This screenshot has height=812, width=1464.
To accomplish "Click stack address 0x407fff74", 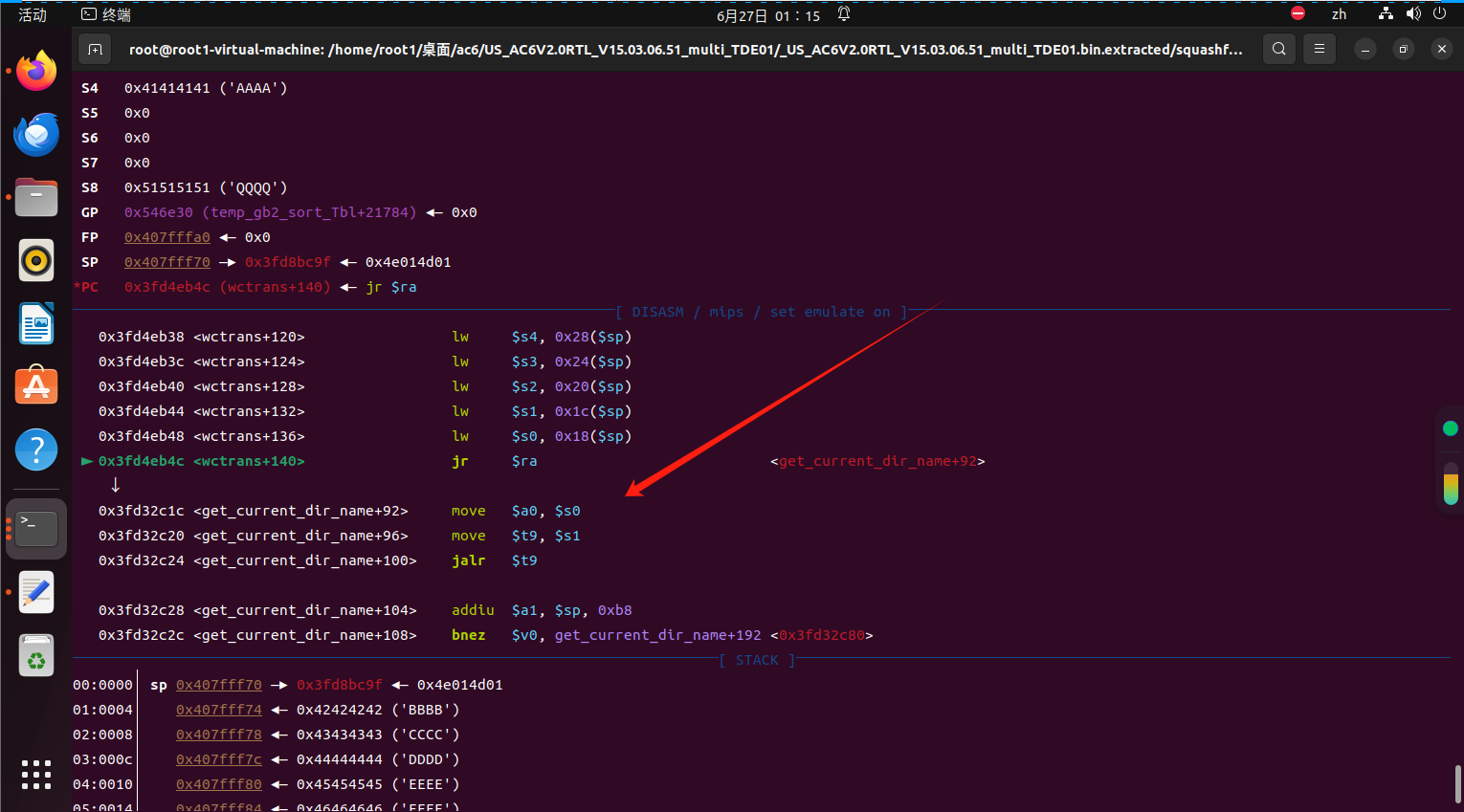I will click(x=219, y=710).
